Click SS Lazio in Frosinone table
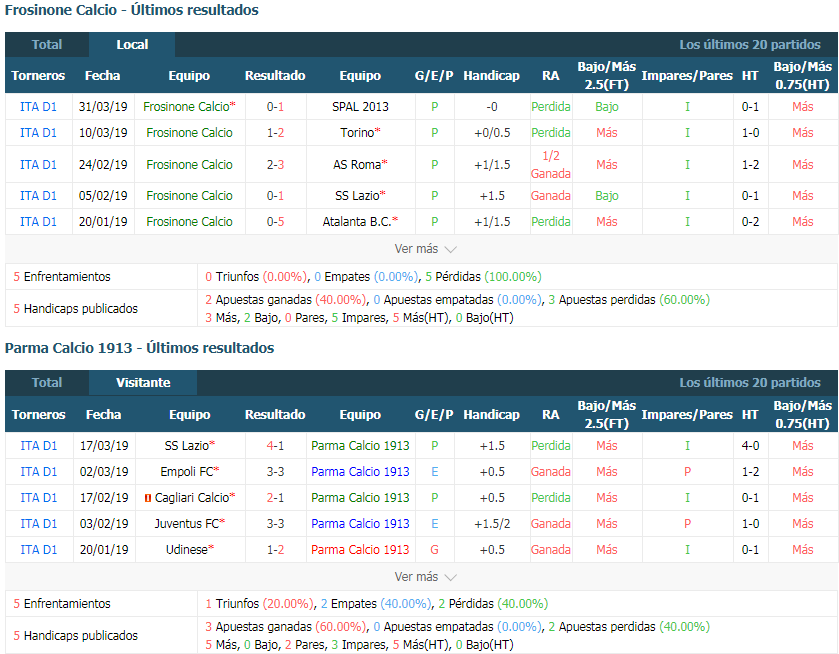This screenshot has height=654, width=839. pyautogui.click(x=357, y=196)
